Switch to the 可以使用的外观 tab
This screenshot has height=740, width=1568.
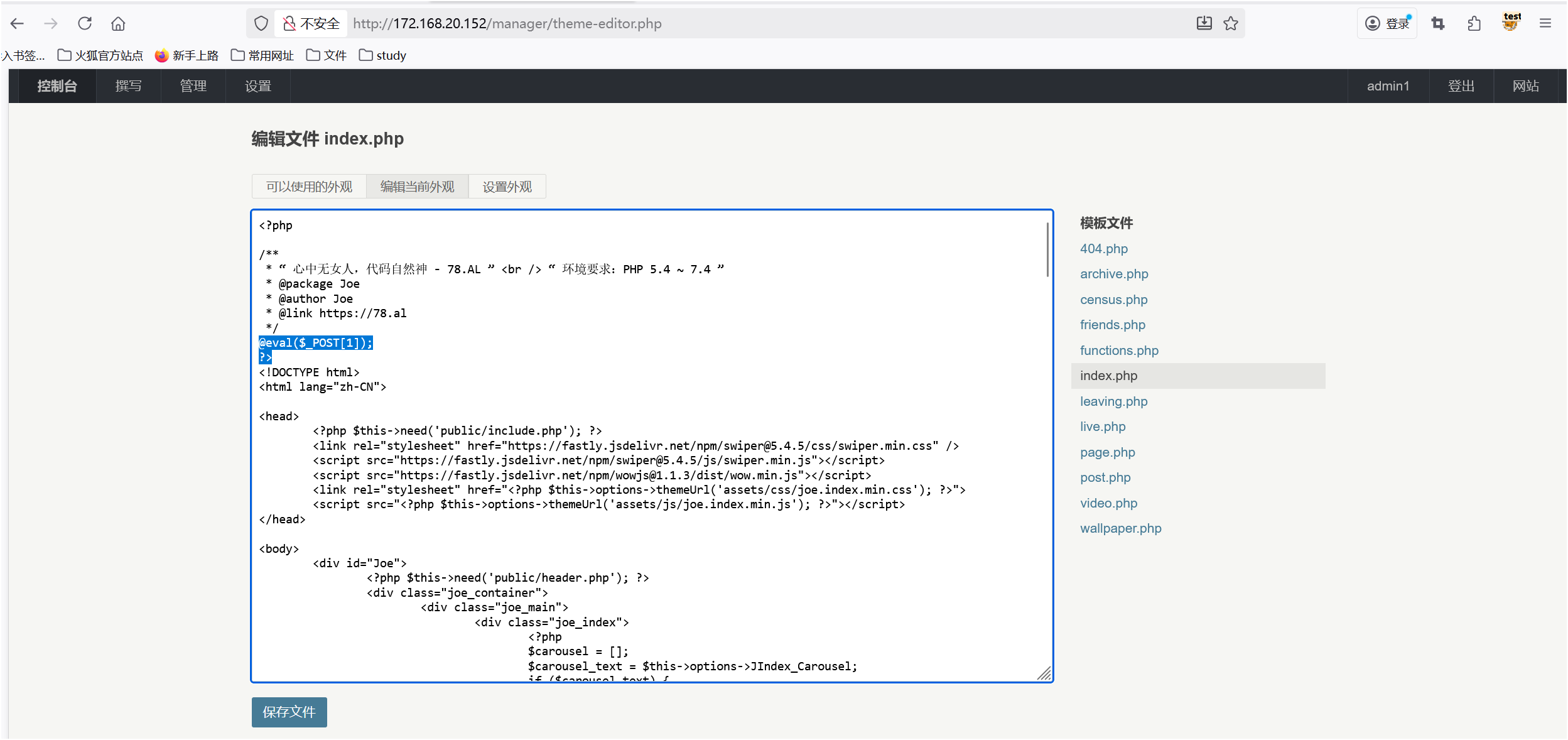[309, 187]
